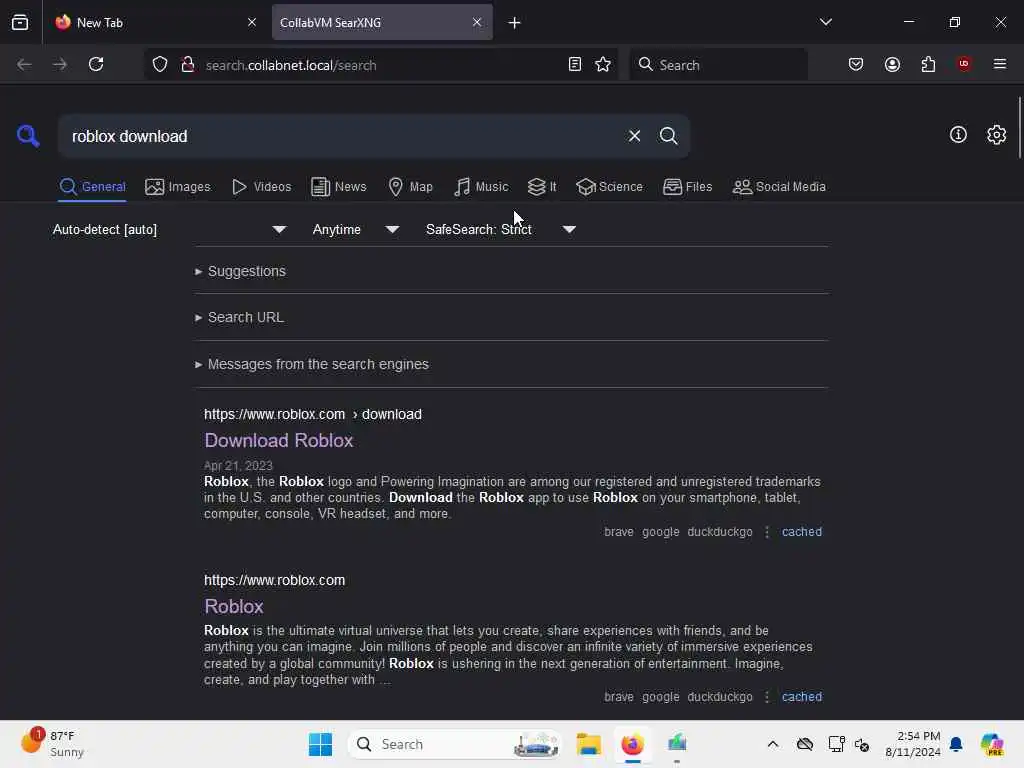The height and width of the screenshot is (768, 1024).
Task: Expand Messages from the search engines
Action: (x=312, y=364)
